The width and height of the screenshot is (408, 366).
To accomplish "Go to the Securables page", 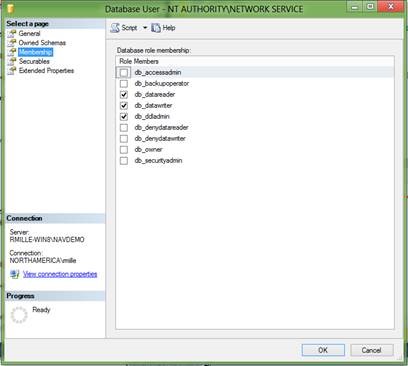I will (34, 61).
